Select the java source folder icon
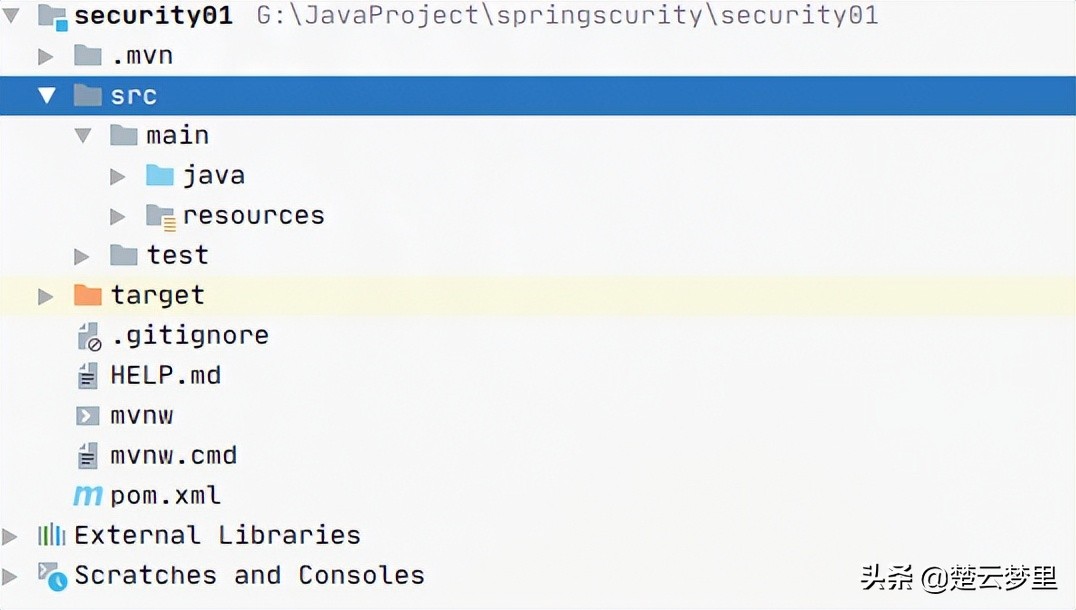 tap(160, 175)
